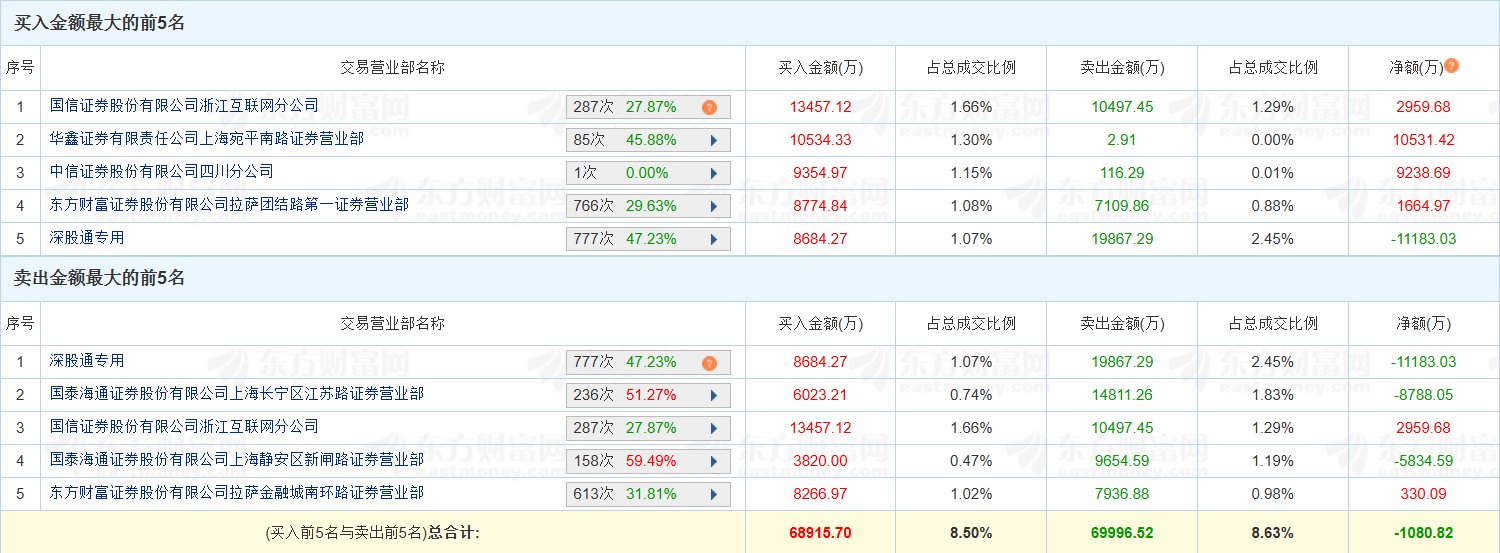Click the -5834.59 net amount cell
Image resolution: width=1500 pixels, height=553 pixels.
point(1421,461)
